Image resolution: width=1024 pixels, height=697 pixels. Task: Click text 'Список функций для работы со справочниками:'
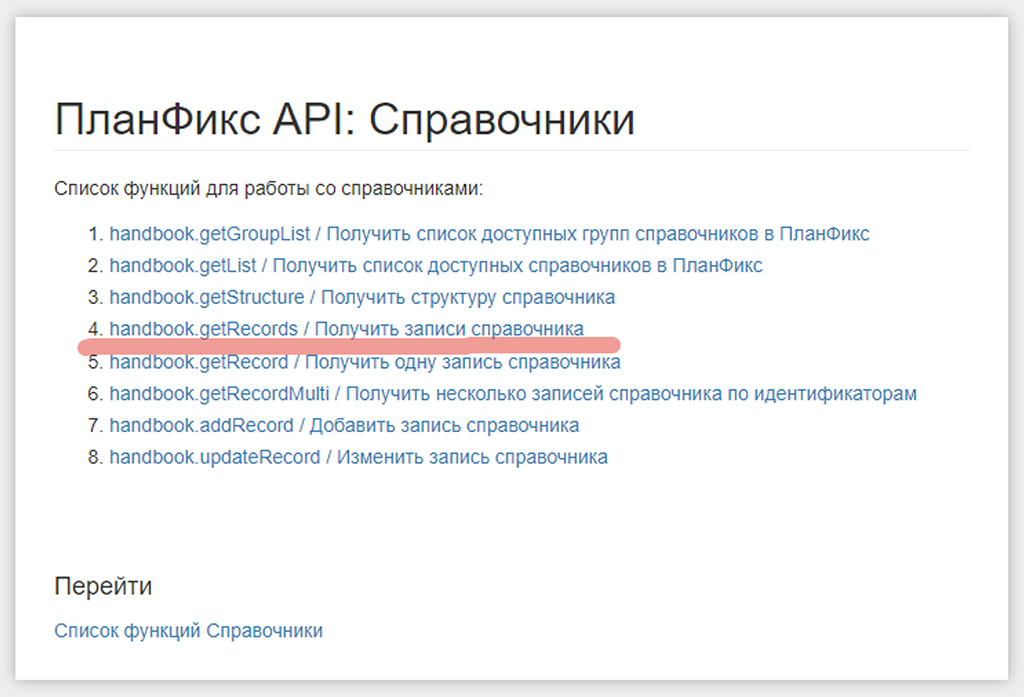[x=268, y=189]
